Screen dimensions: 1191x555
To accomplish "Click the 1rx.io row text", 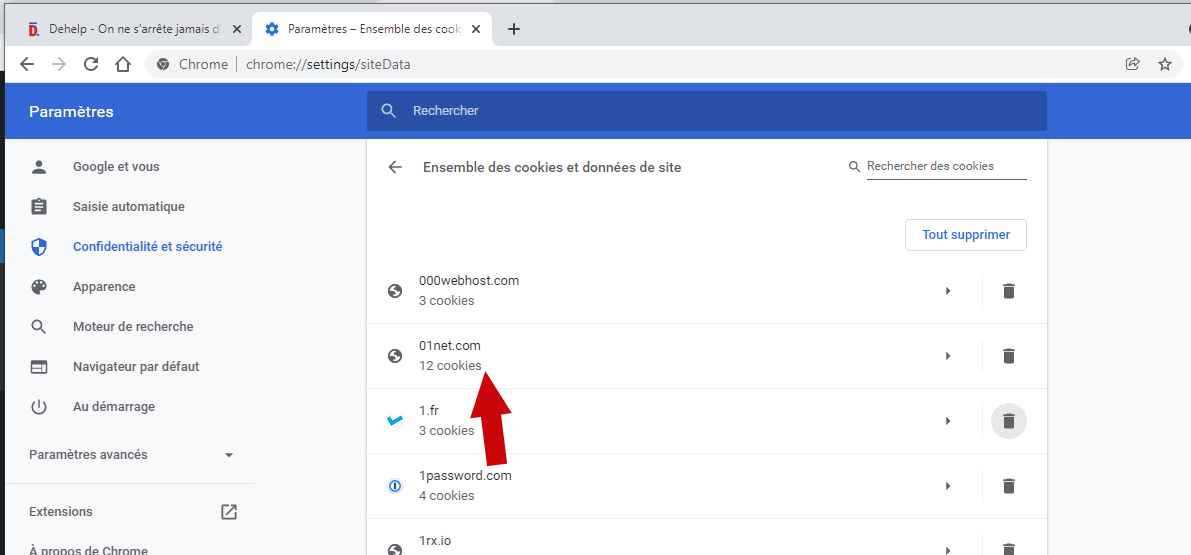I will [x=435, y=541].
